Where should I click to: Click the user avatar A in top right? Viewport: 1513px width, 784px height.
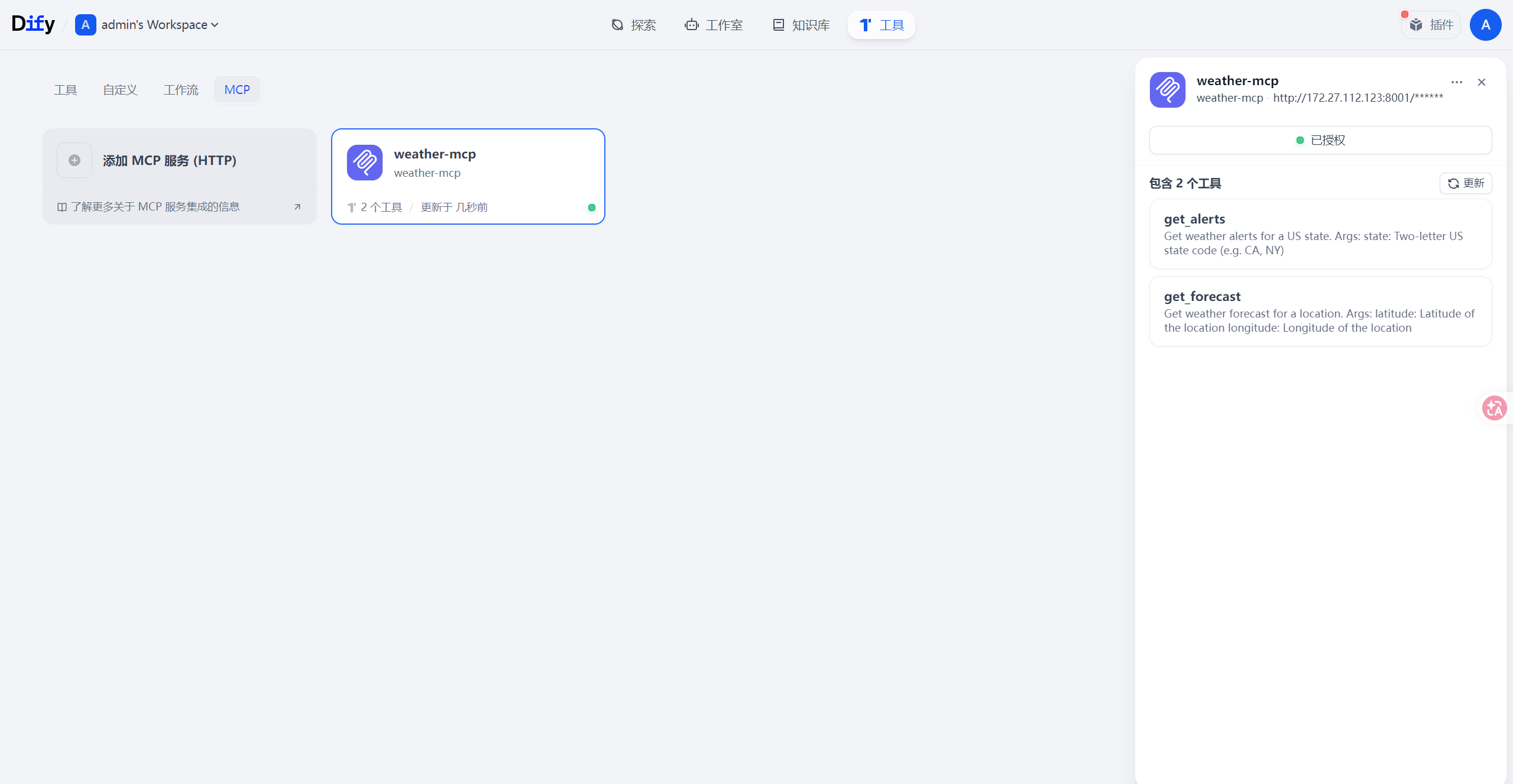1485,25
